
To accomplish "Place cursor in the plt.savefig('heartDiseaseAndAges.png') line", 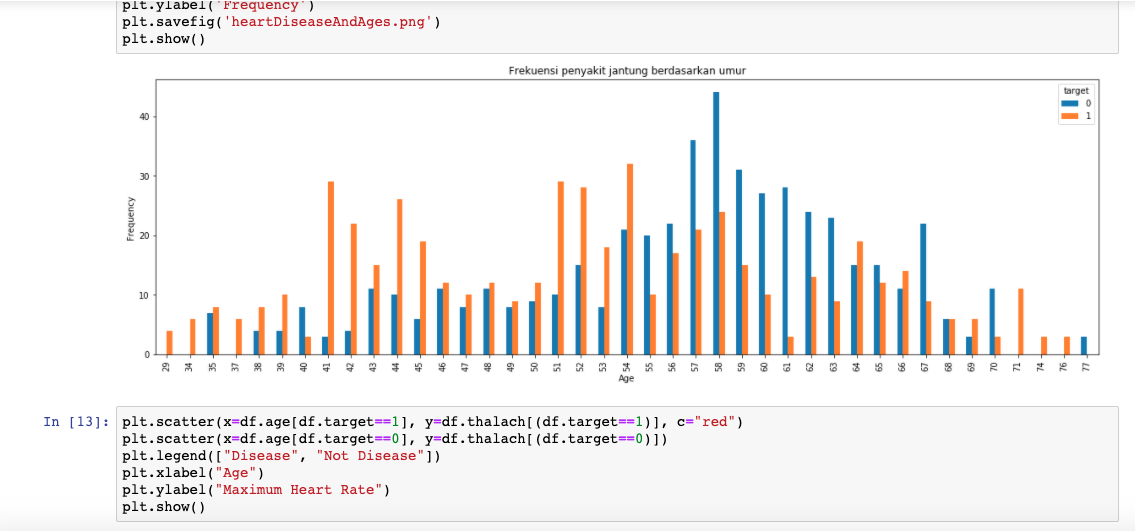I will coord(282,22).
